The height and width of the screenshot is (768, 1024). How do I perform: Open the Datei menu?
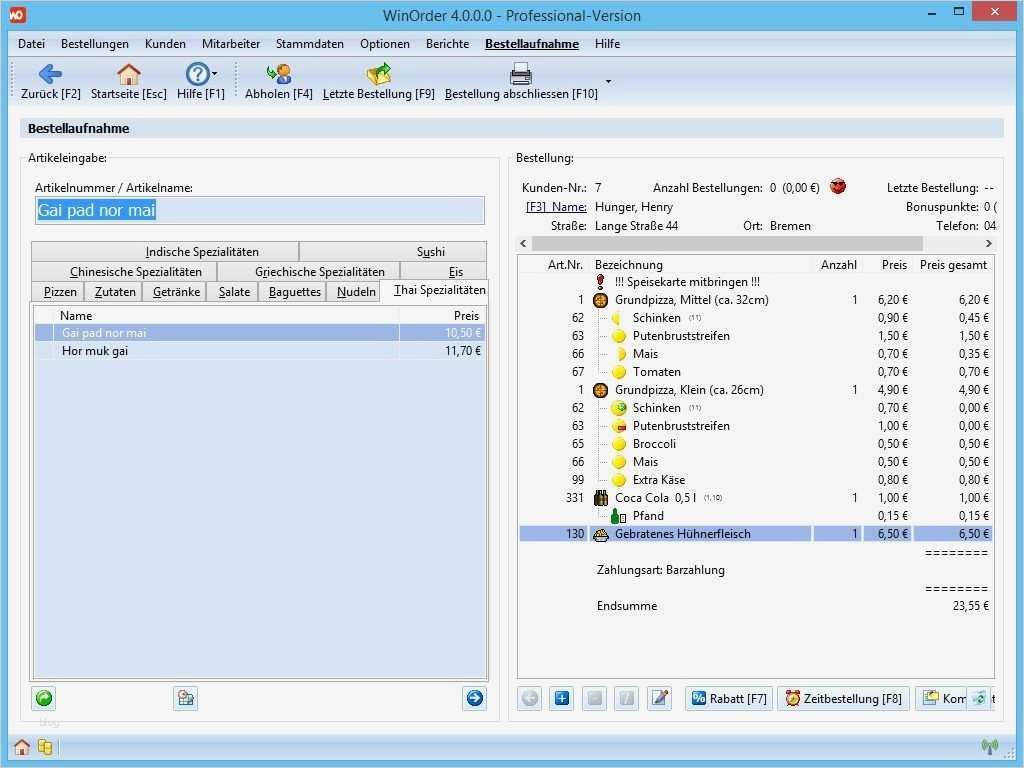coord(31,44)
